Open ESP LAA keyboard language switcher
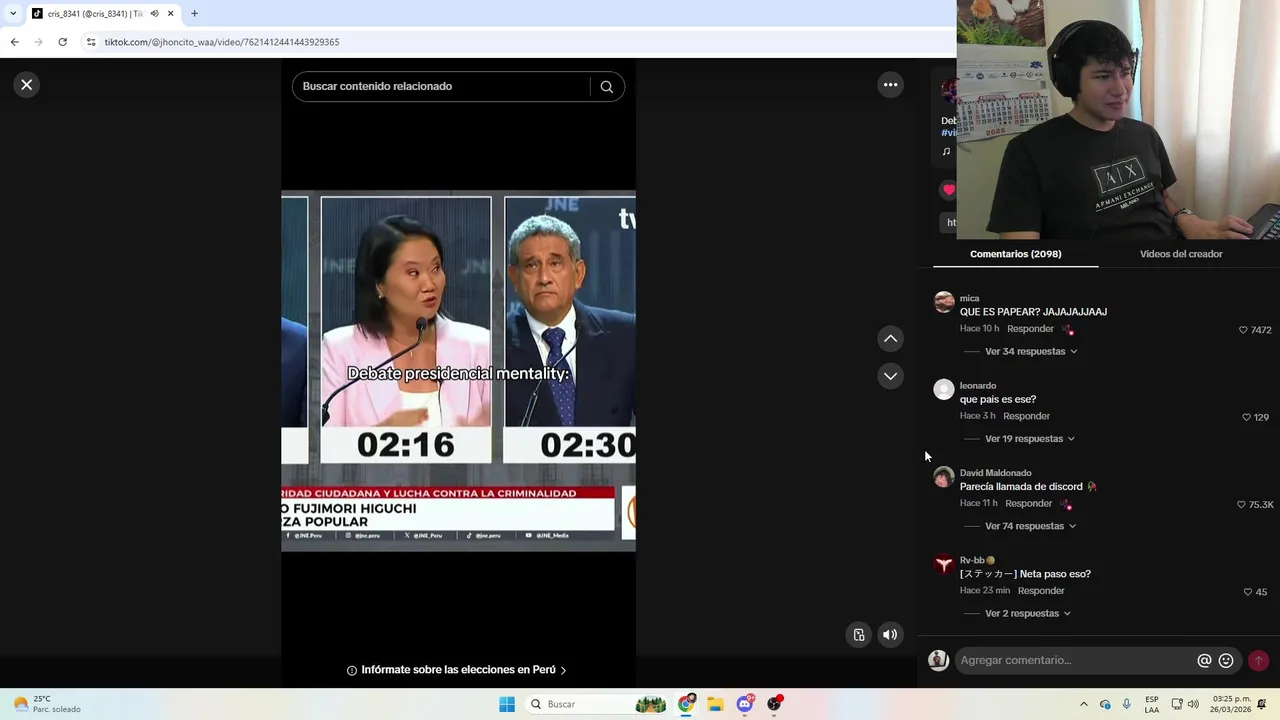The height and width of the screenshot is (720, 1280). [1152, 704]
